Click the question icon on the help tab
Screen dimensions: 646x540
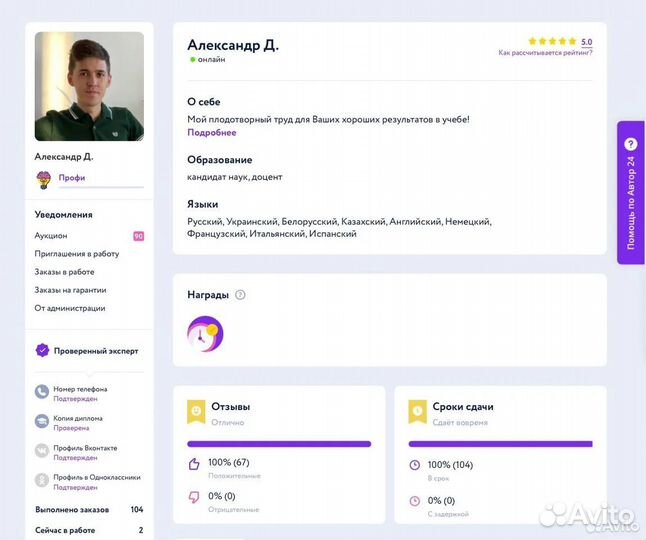[631, 144]
